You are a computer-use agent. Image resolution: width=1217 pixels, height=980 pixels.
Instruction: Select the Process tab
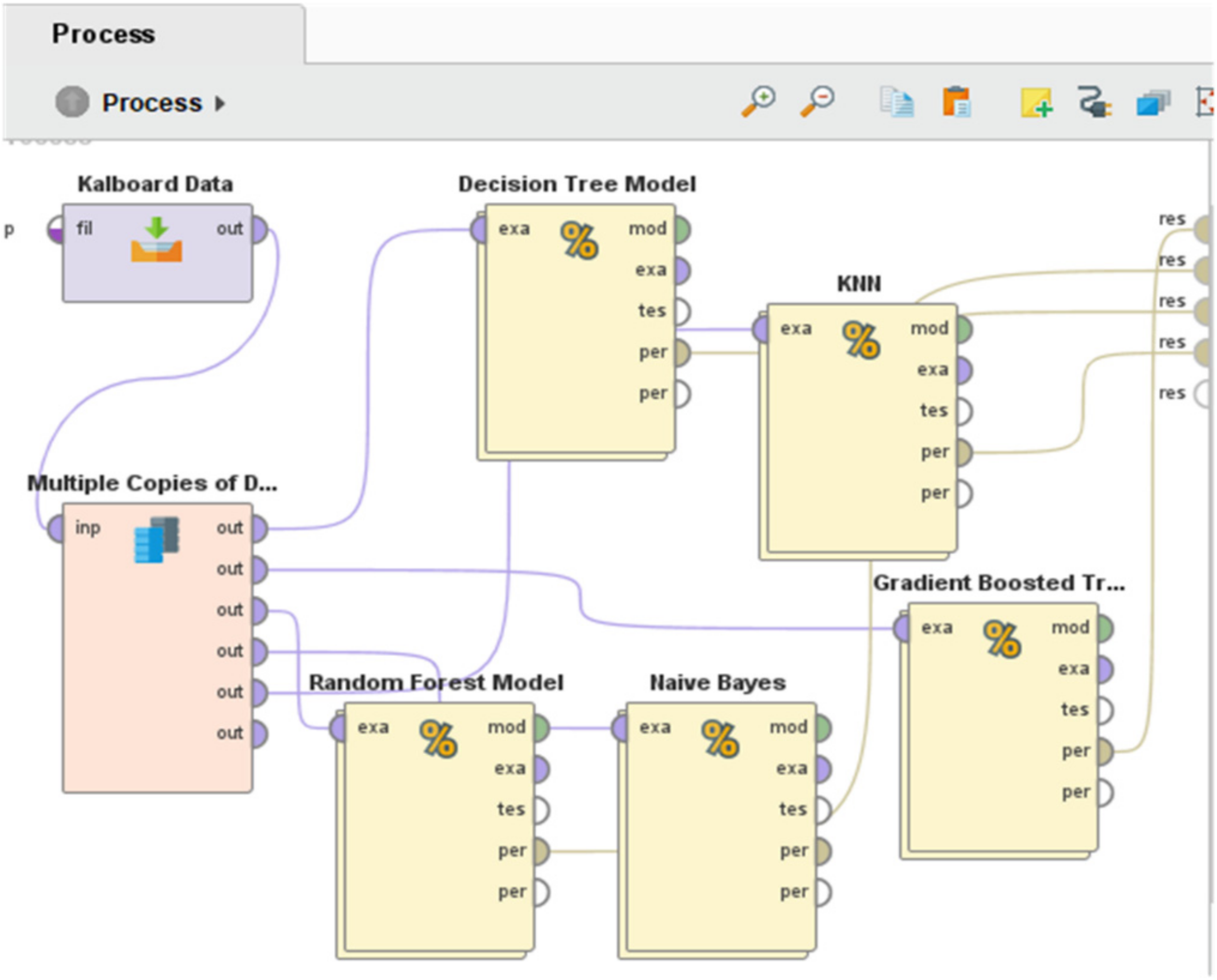[x=103, y=34]
